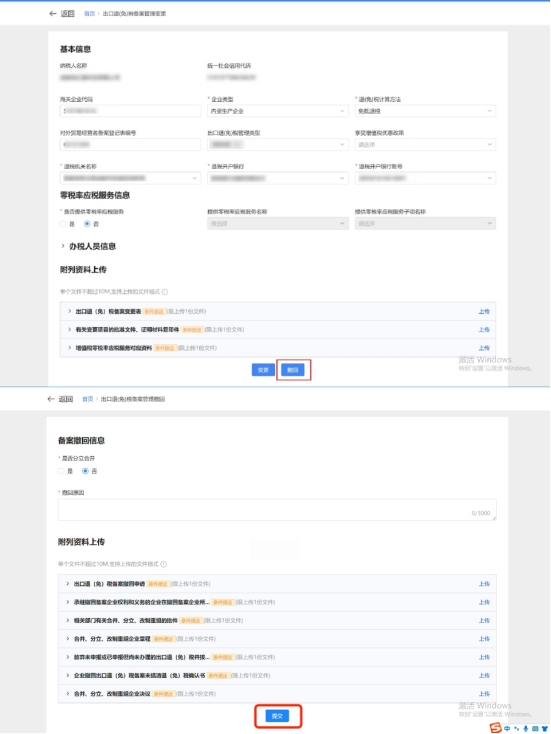
Task: Click 首页 in the top breadcrumb
Action: click(89, 14)
